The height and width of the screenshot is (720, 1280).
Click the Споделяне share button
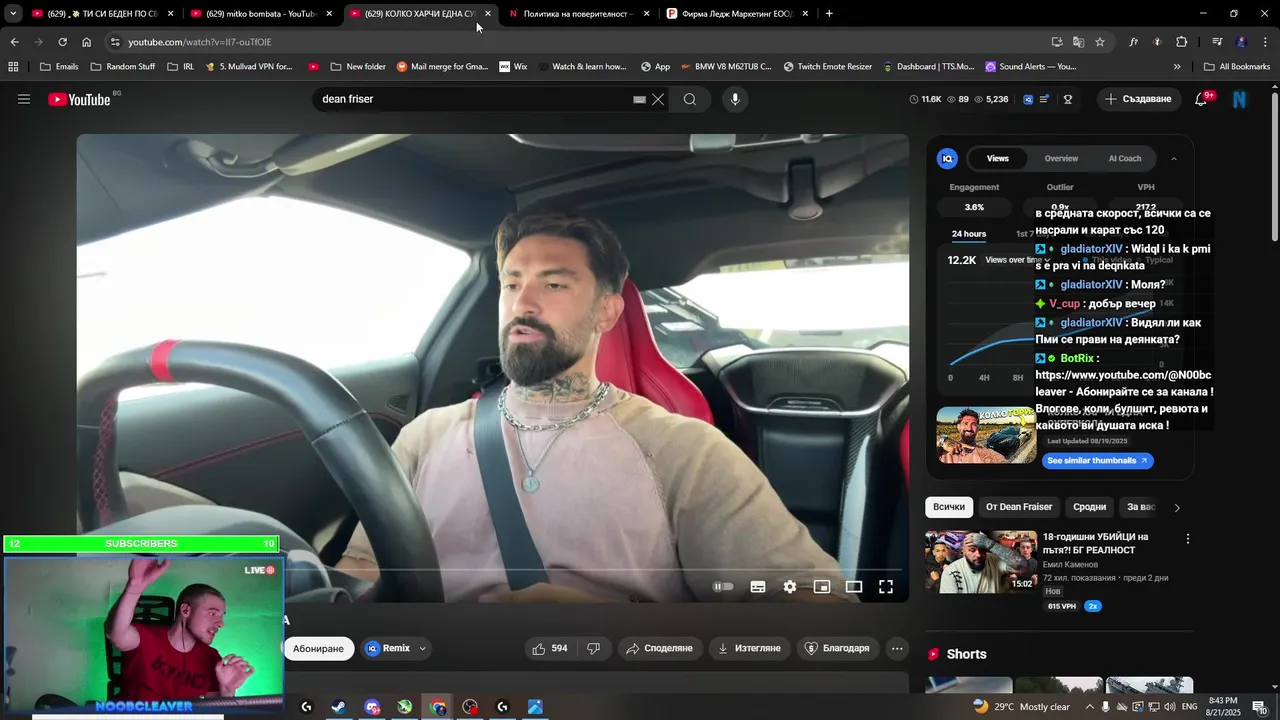[659, 648]
